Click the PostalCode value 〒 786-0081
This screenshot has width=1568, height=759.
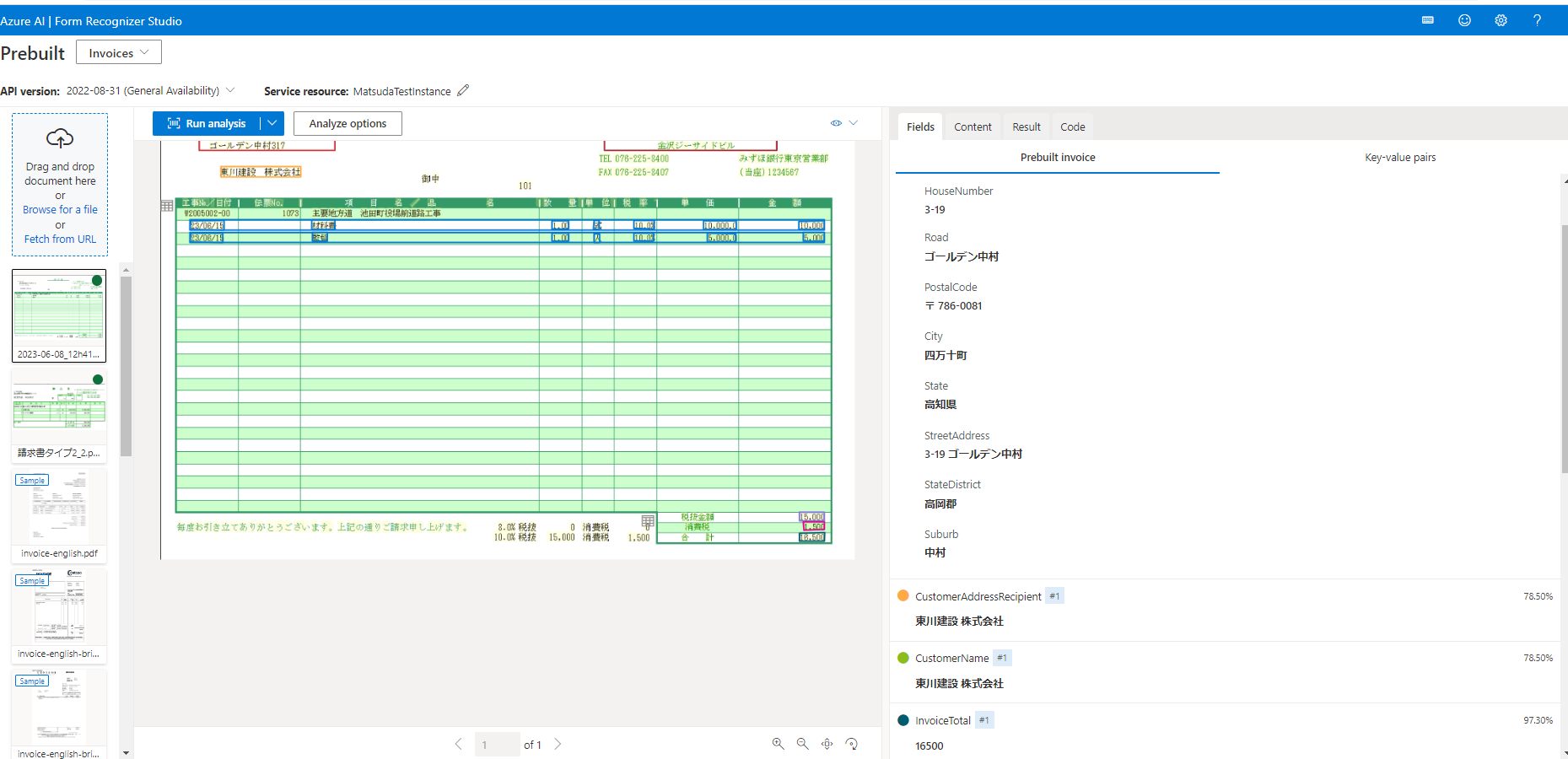(x=953, y=305)
